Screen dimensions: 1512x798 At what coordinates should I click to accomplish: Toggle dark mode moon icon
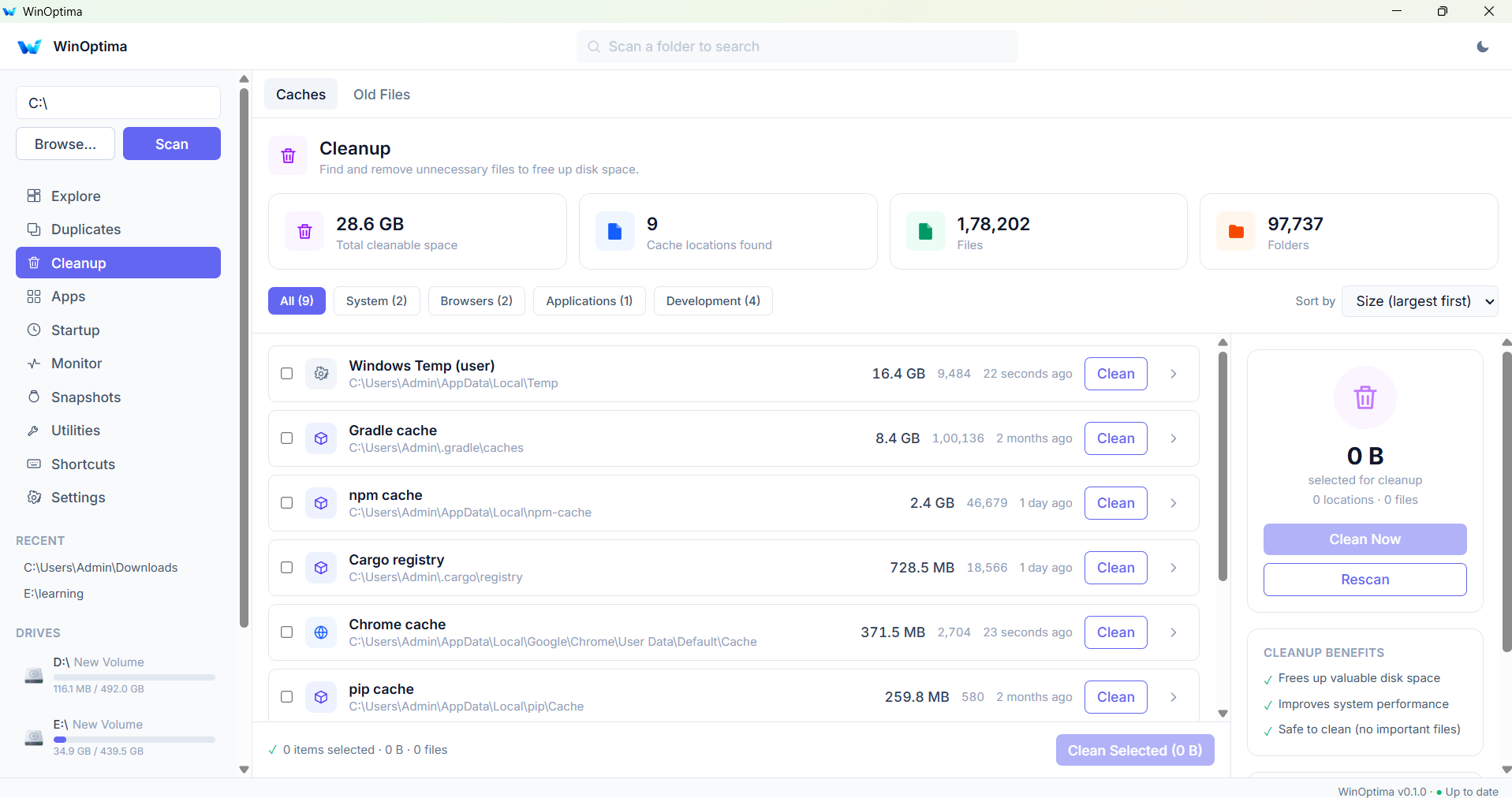click(1483, 47)
